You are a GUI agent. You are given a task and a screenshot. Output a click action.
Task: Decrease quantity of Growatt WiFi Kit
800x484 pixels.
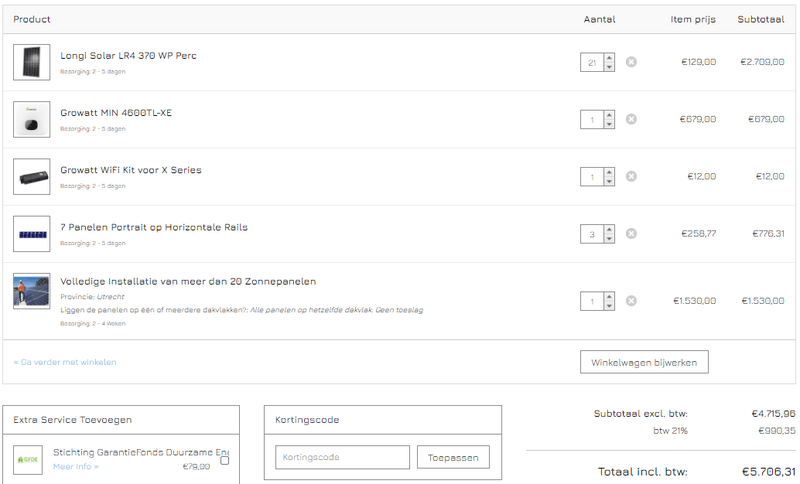pyautogui.click(x=609, y=181)
